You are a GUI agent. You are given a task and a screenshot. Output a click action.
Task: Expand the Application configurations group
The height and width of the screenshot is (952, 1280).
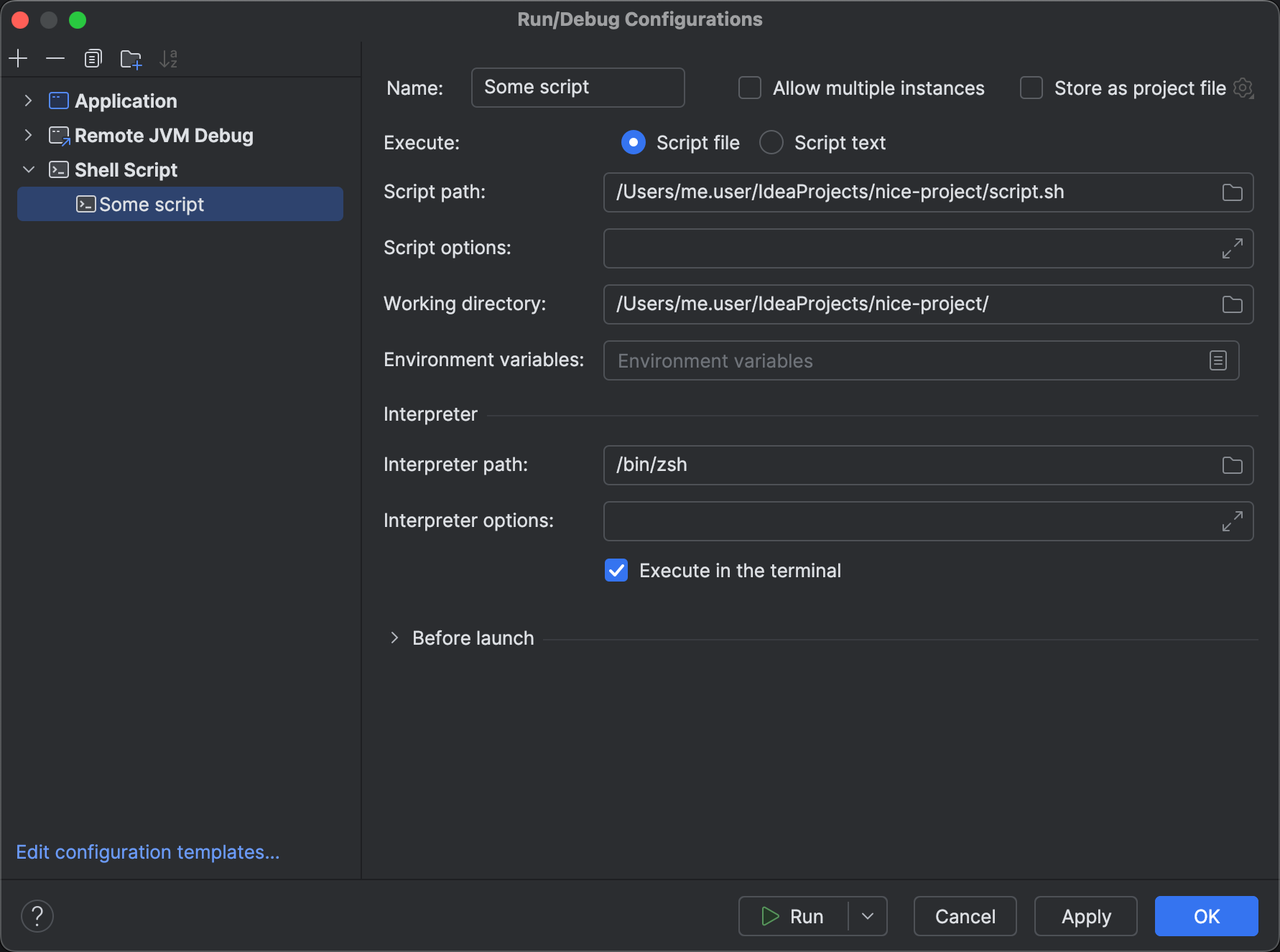[x=28, y=101]
